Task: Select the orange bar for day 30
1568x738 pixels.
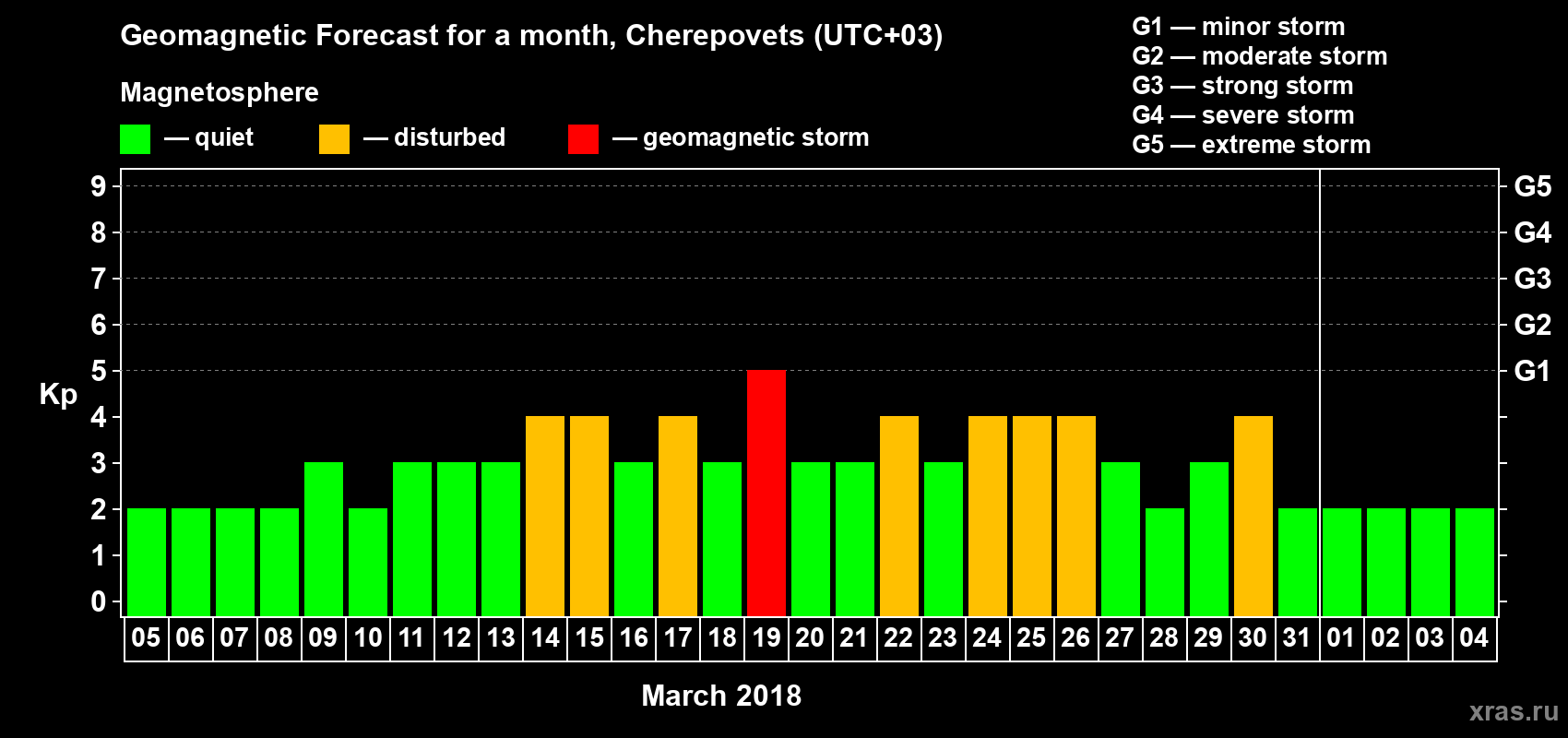Action: coord(1253,516)
